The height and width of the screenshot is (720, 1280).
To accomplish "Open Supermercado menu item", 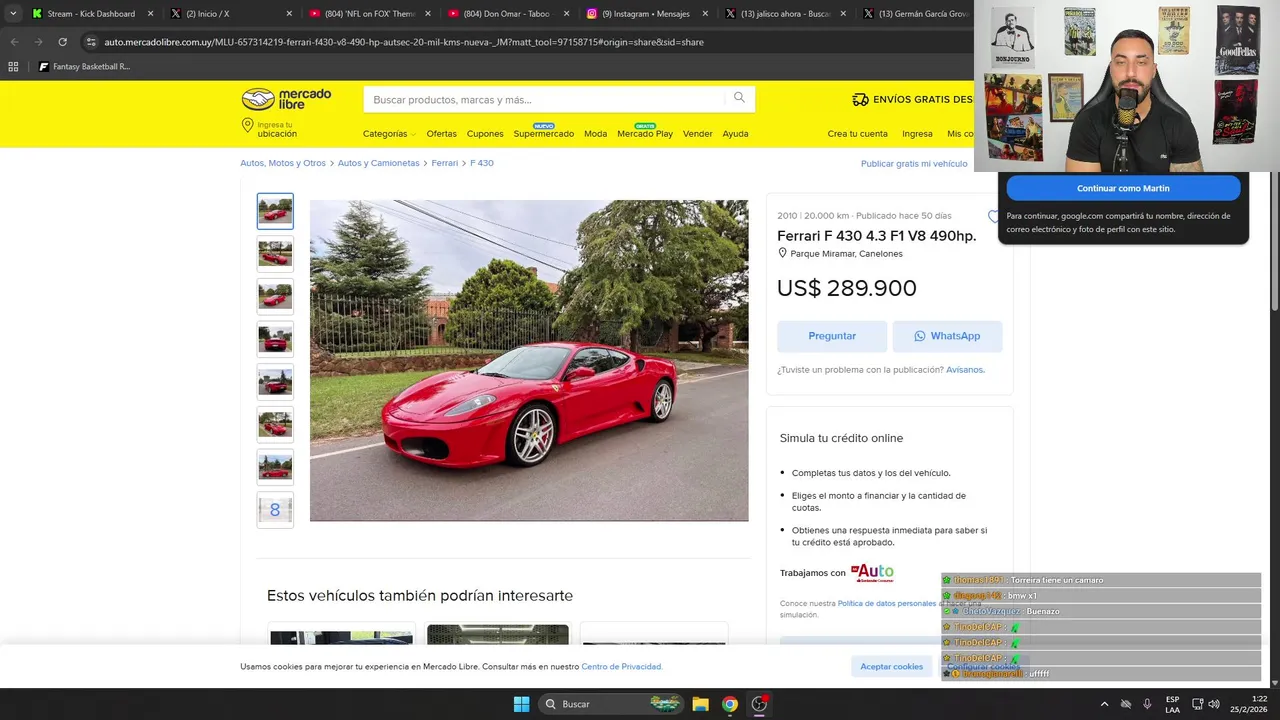I will [543, 134].
